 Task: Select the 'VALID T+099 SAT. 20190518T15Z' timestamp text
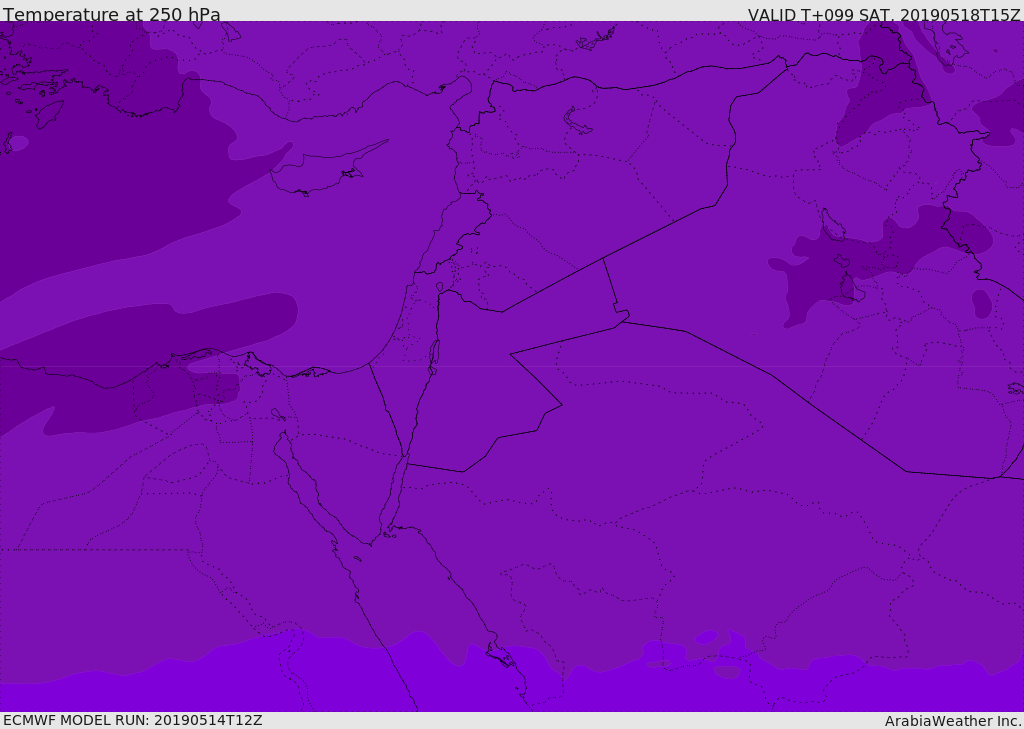coord(884,15)
